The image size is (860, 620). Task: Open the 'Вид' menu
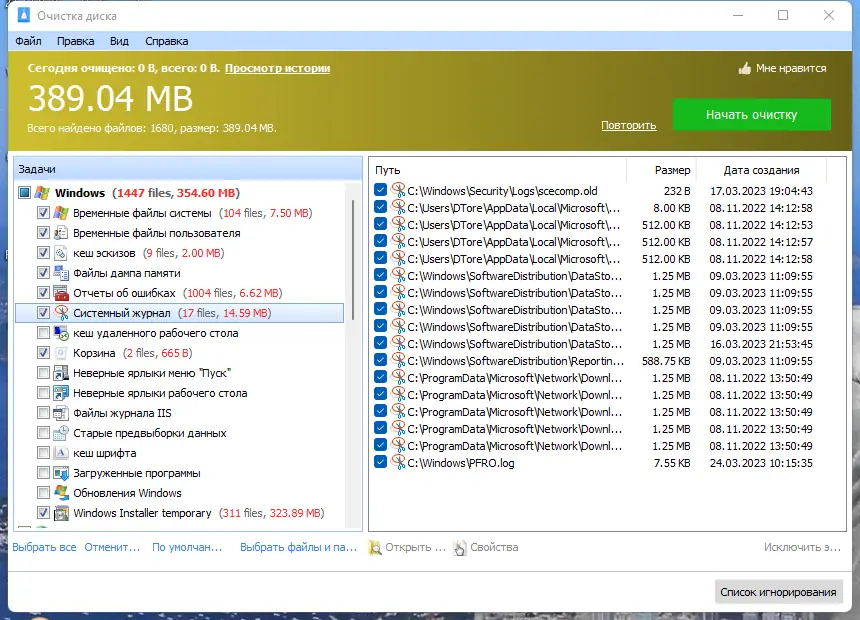point(119,41)
